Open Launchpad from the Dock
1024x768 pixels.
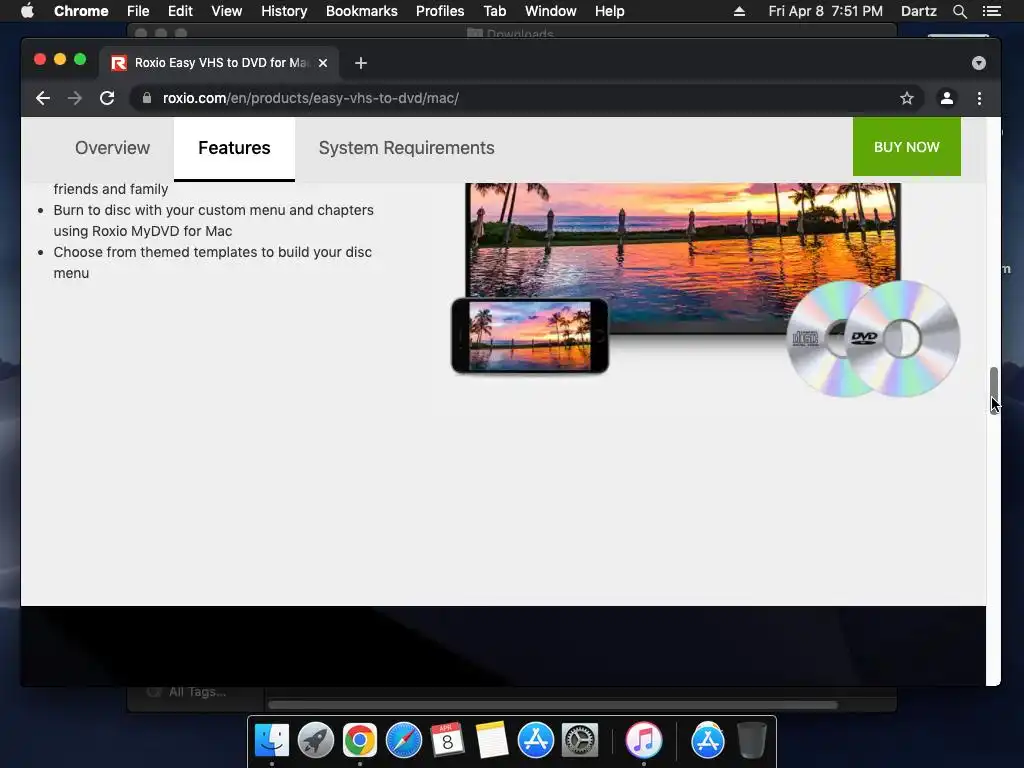(x=315, y=741)
